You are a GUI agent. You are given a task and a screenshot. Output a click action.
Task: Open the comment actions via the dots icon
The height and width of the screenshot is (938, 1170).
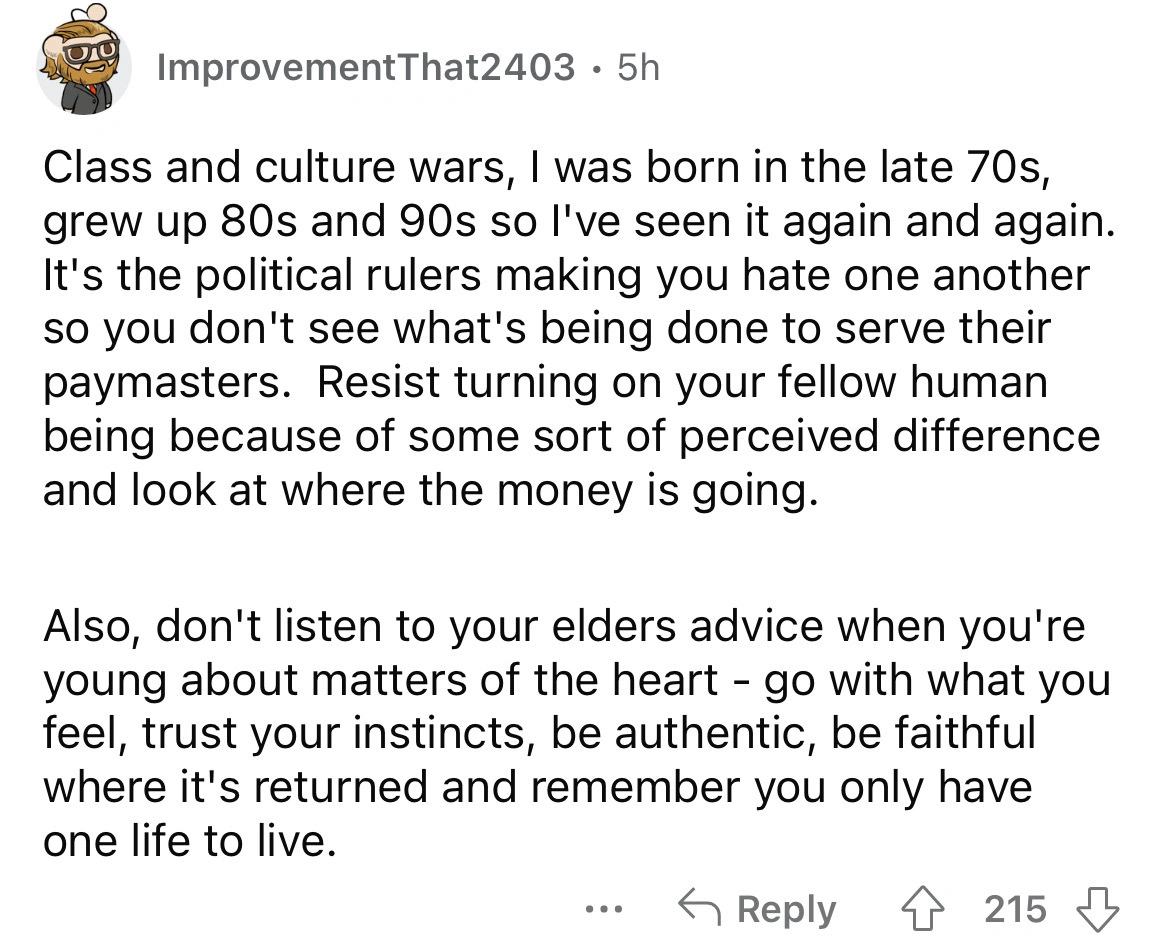coord(604,910)
